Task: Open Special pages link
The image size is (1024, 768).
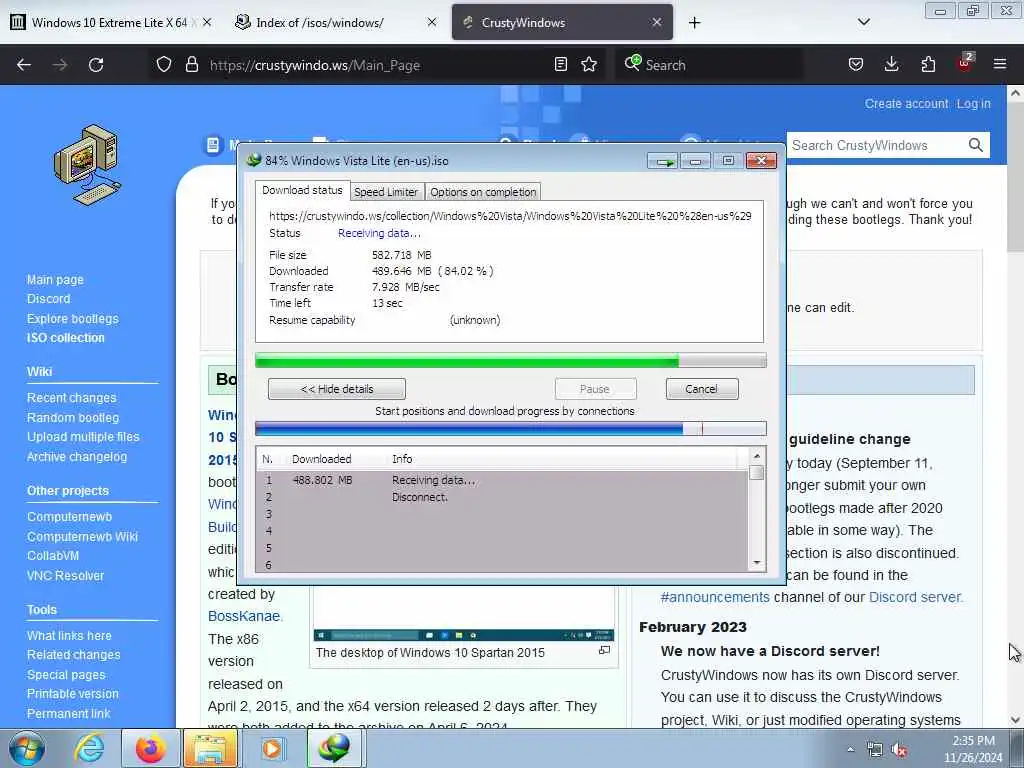Action: pos(66,675)
